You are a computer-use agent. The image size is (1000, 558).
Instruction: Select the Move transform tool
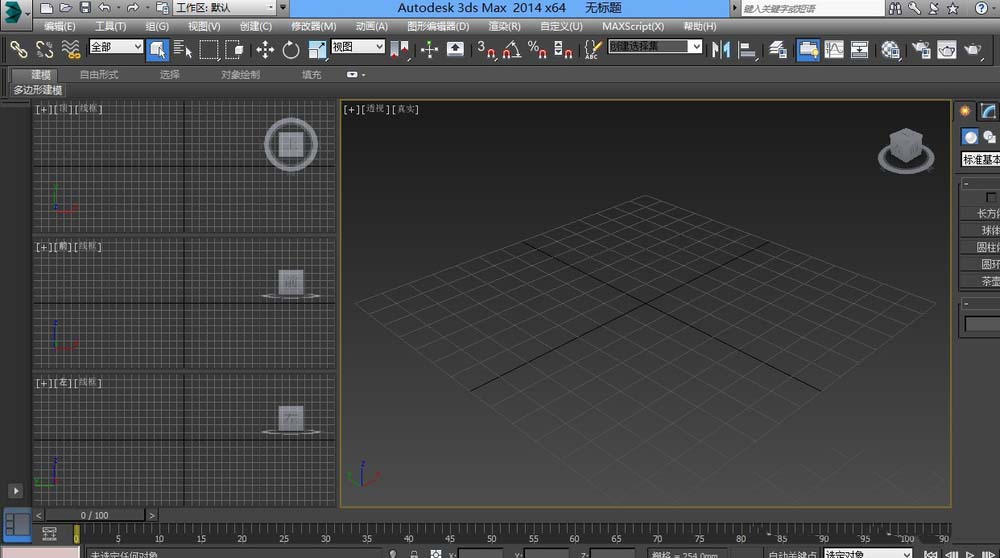265,49
